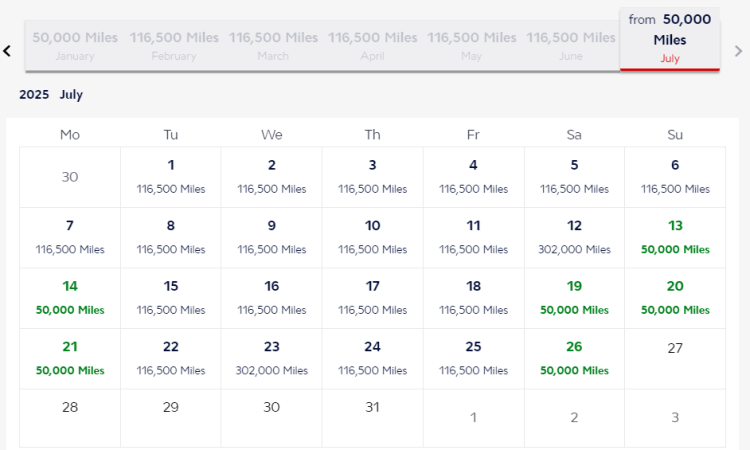Select July 3 date cell
The width and height of the screenshot is (750, 450).
point(373,177)
